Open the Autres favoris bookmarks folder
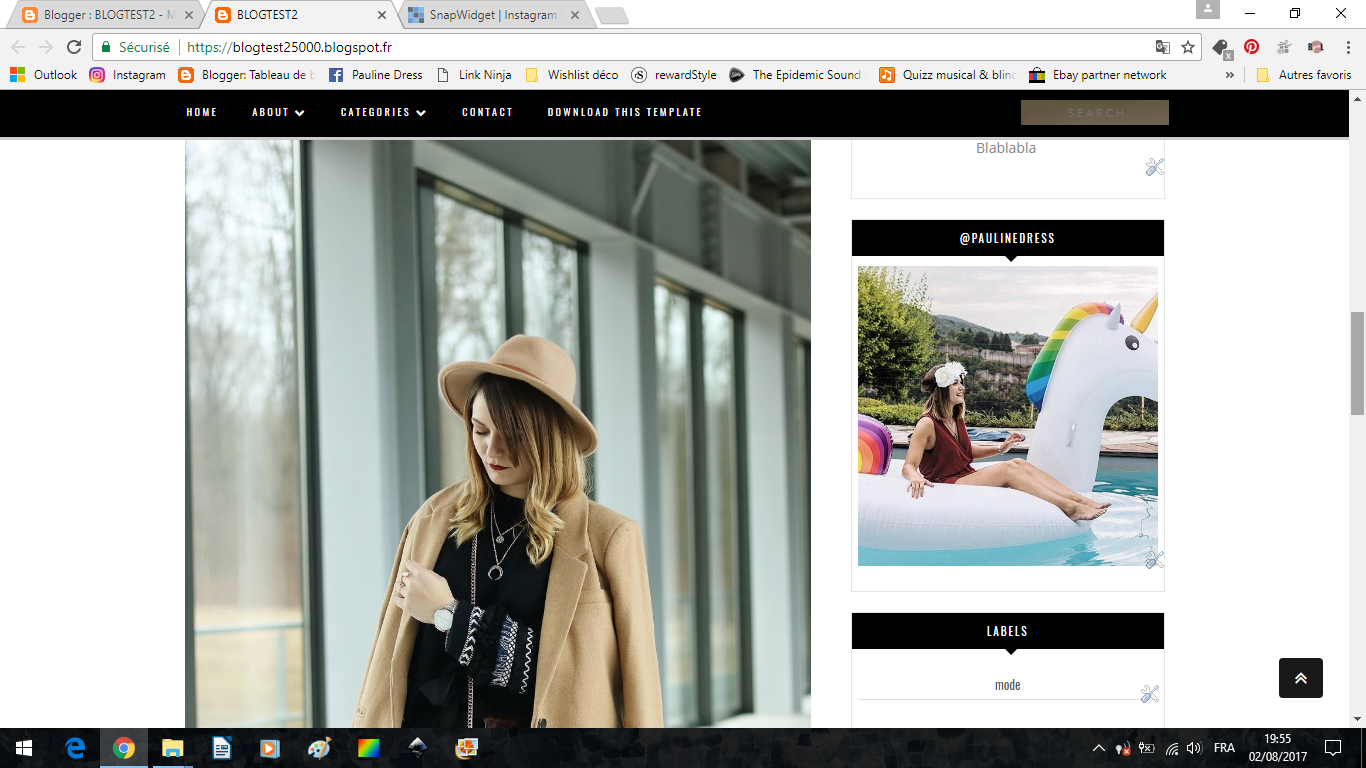Screen dimensions: 1366x768 coord(1304,75)
